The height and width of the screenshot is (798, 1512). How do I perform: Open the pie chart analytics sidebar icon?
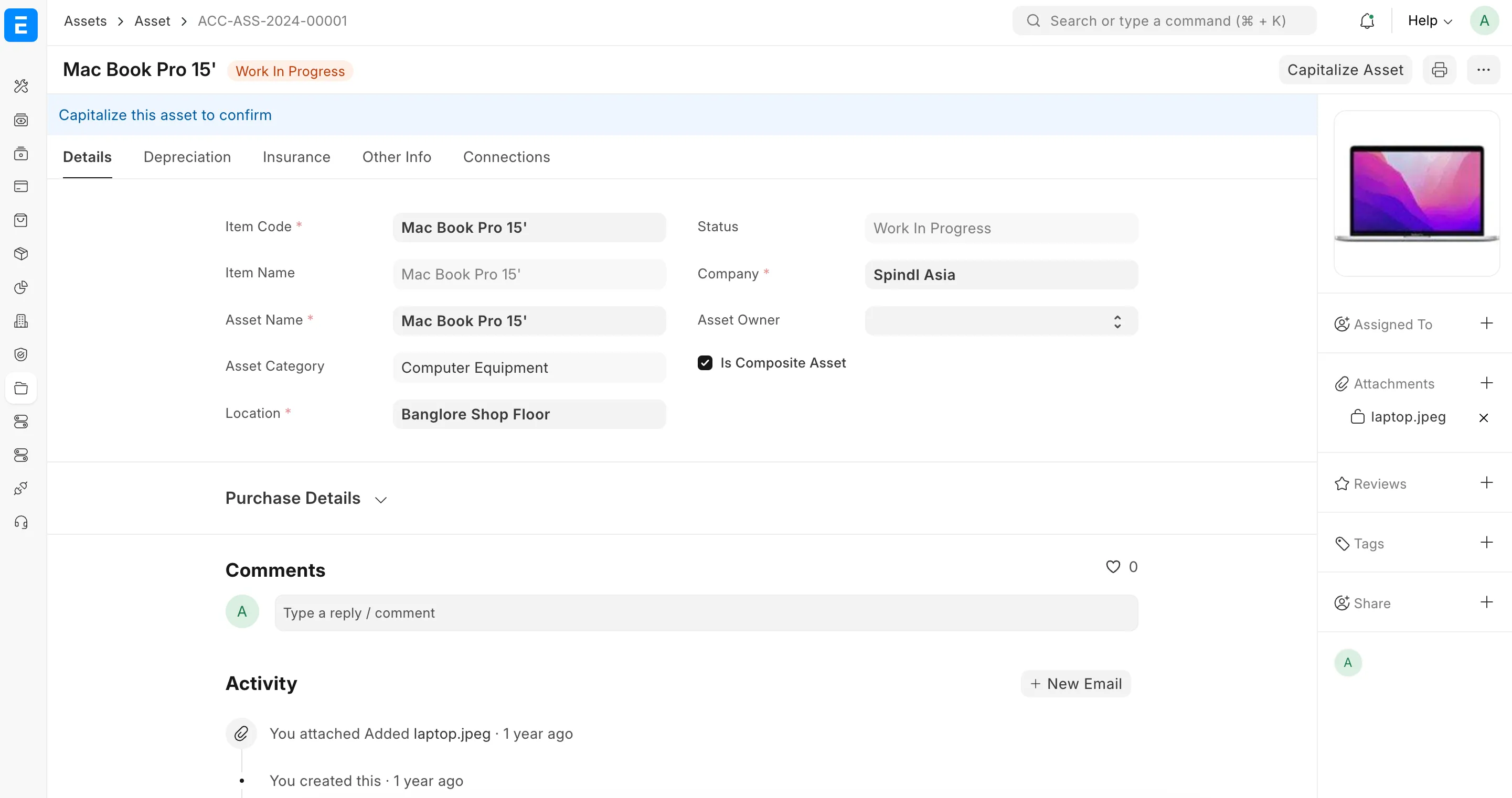(21, 287)
